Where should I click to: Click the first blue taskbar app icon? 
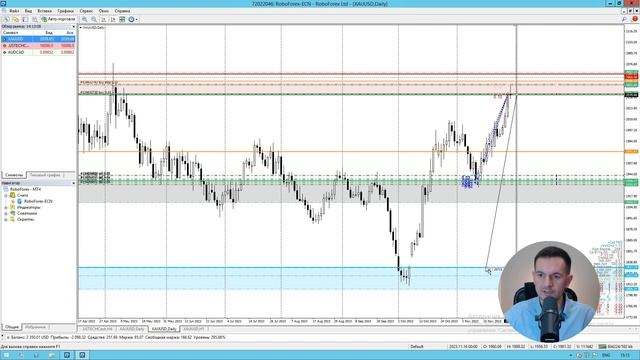(67, 356)
